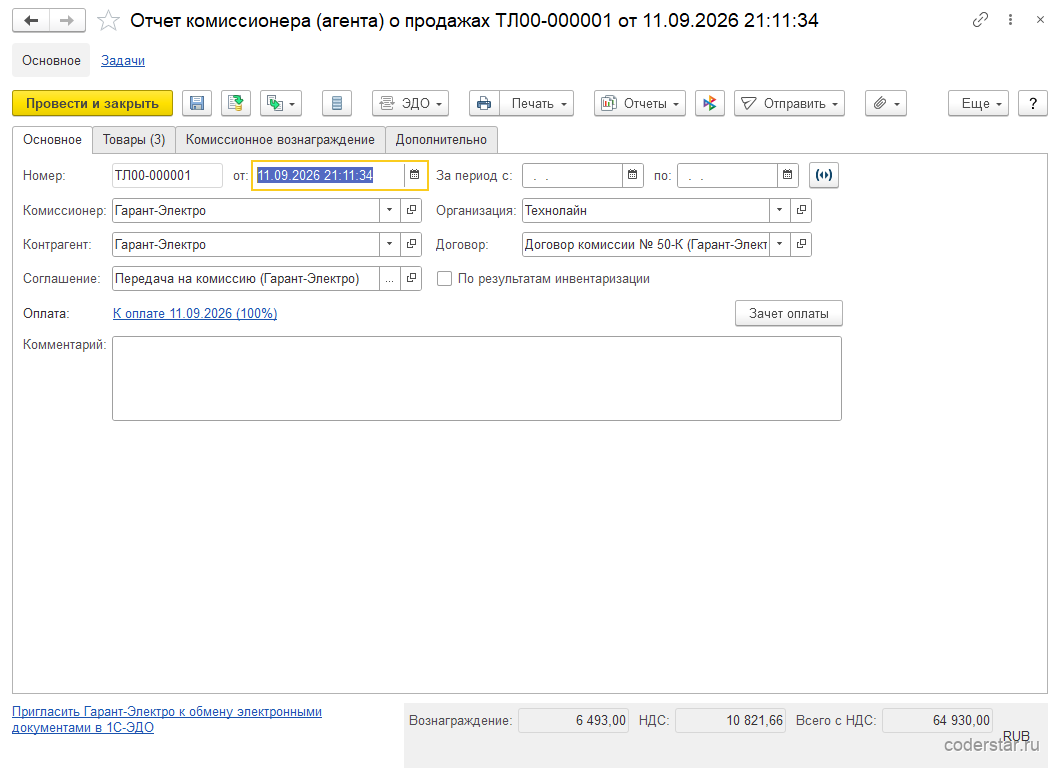This screenshot has height=768, width=1064.
Task: Click the period fill button with parentheses icon
Action: [x=824, y=175]
